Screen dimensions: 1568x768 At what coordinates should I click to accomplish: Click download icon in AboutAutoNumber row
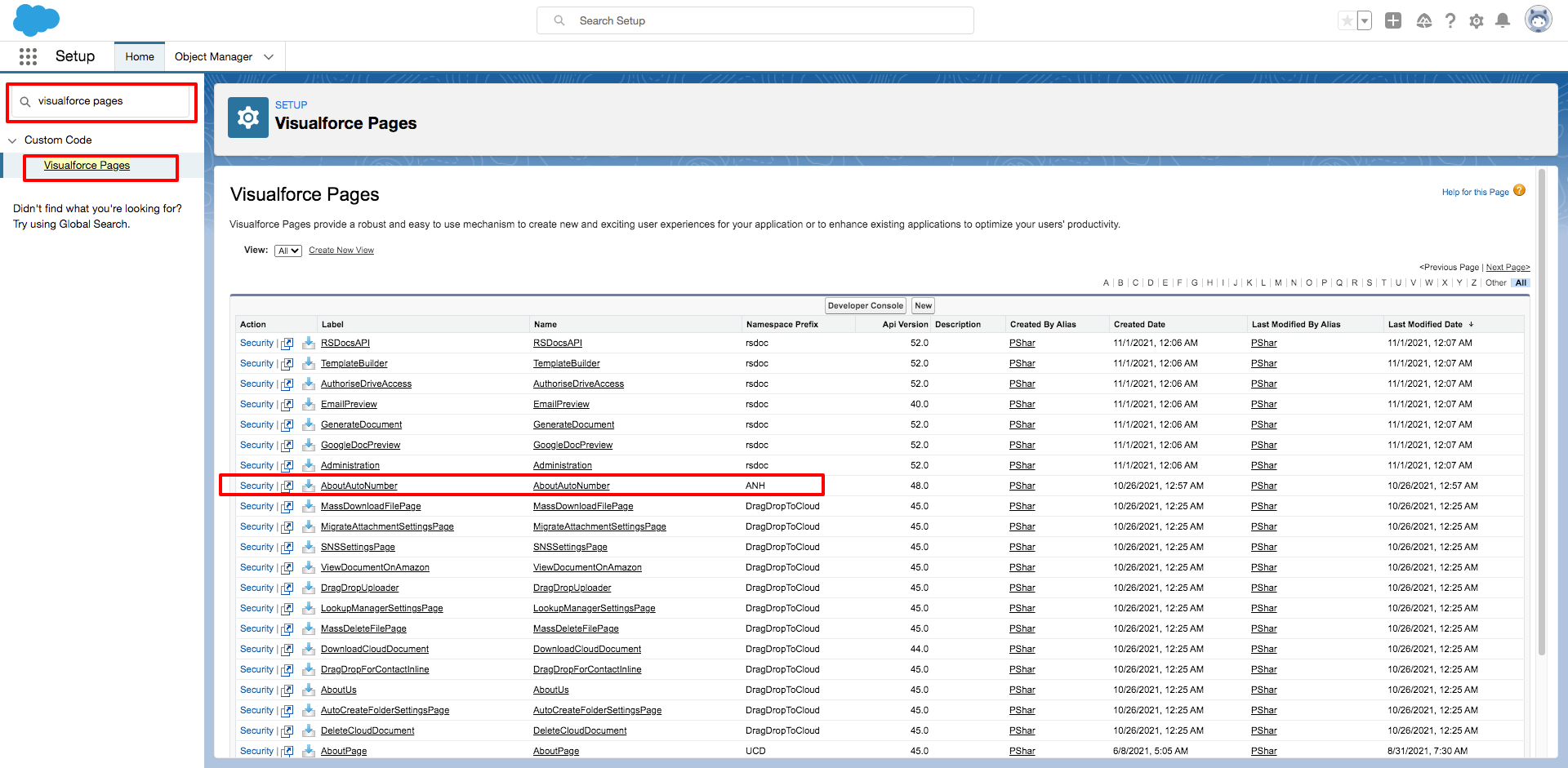(x=308, y=486)
